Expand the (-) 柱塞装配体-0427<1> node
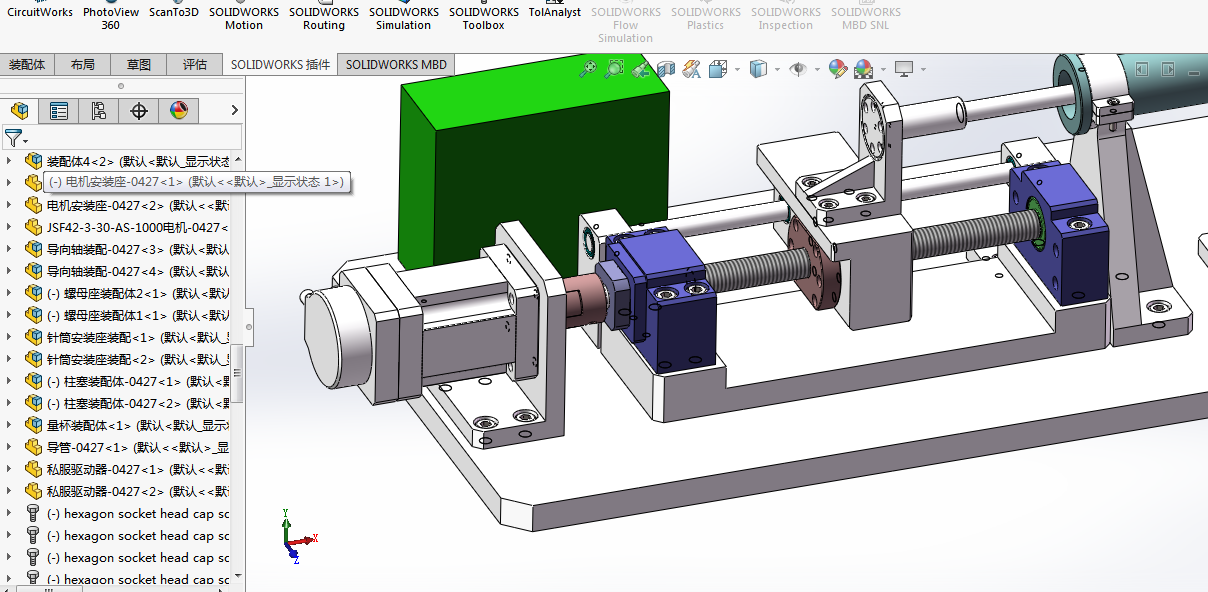This screenshot has height=592, width=1208. pos(10,381)
